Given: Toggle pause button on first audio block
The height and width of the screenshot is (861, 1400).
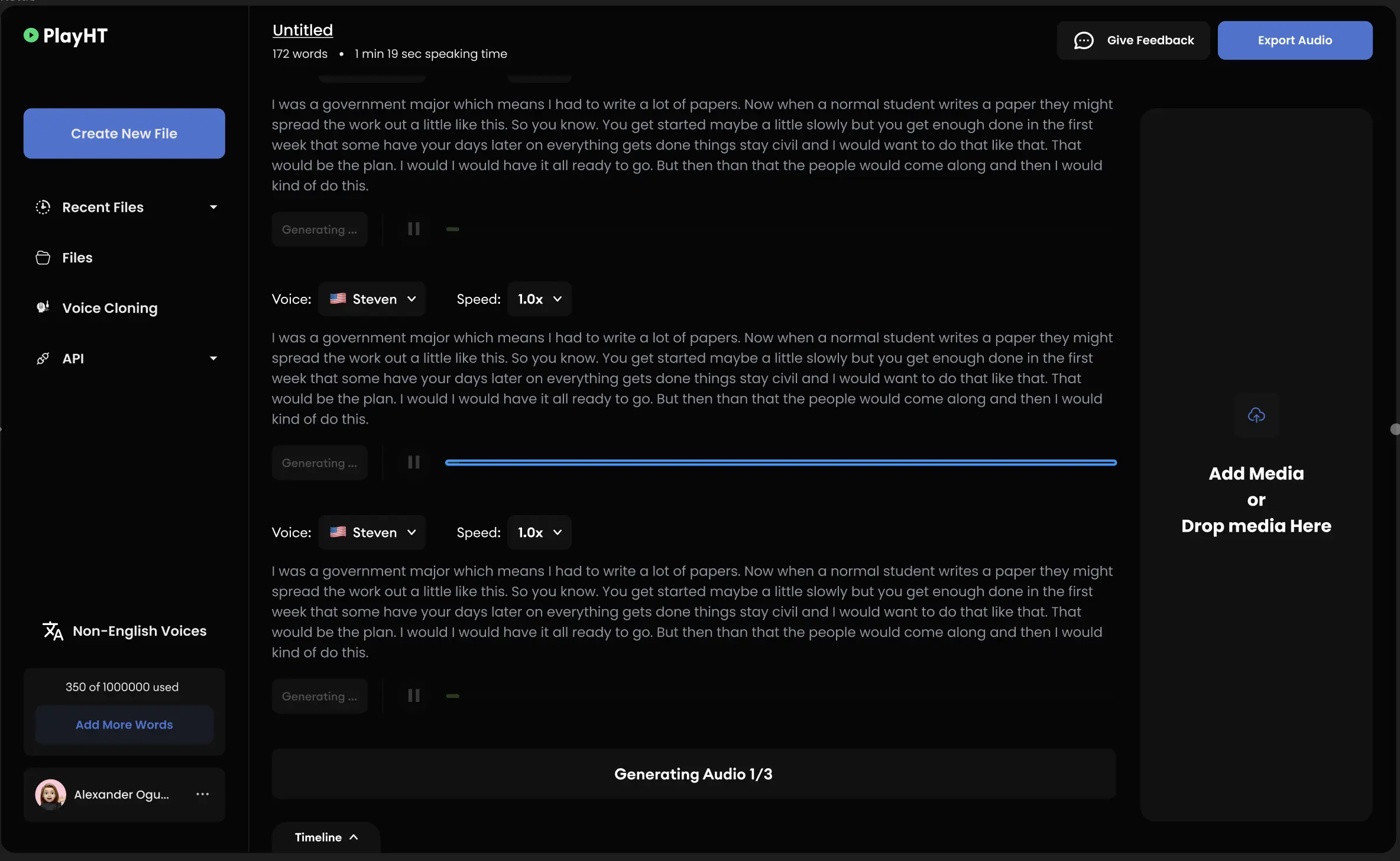Looking at the screenshot, I should (413, 228).
